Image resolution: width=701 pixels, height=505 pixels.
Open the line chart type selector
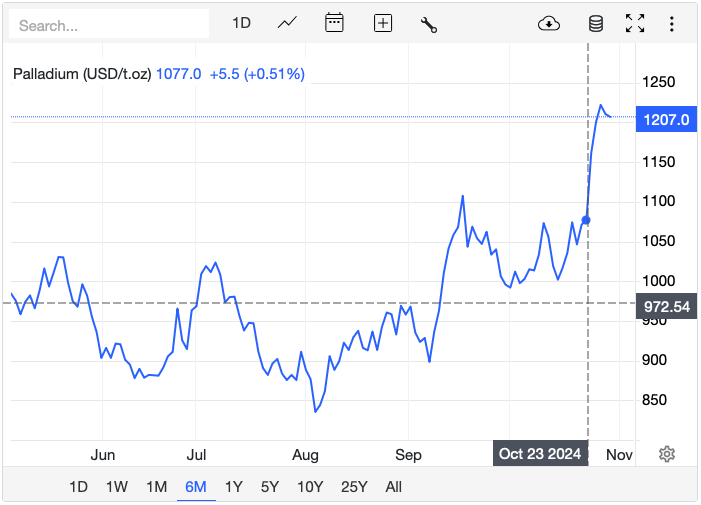[x=287, y=22]
